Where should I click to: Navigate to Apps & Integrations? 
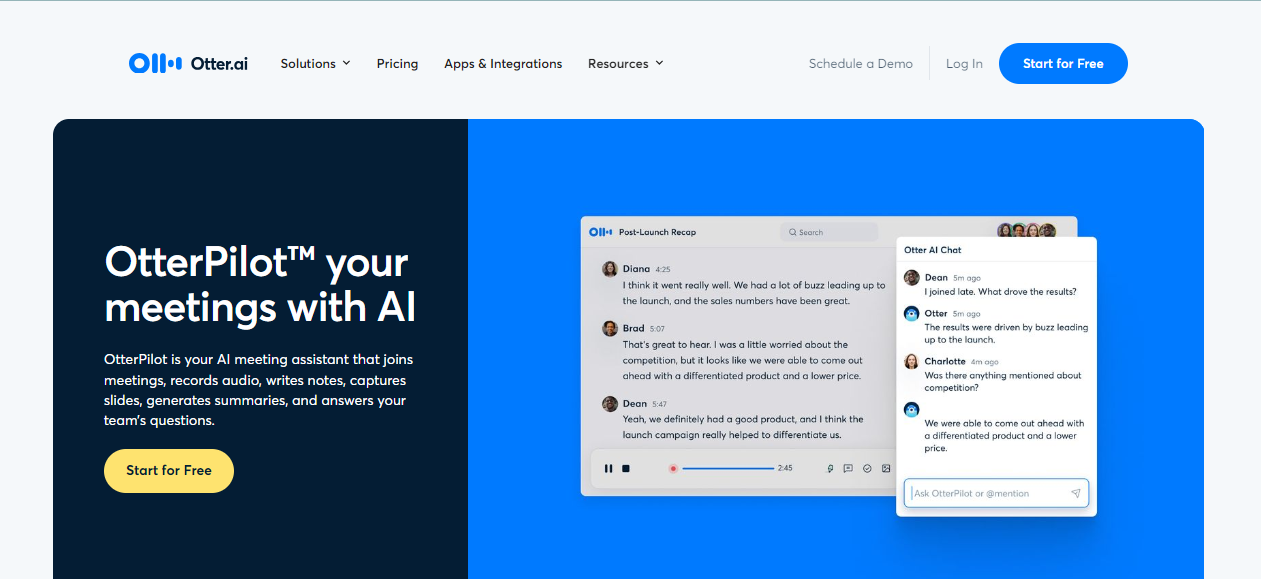coord(503,63)
